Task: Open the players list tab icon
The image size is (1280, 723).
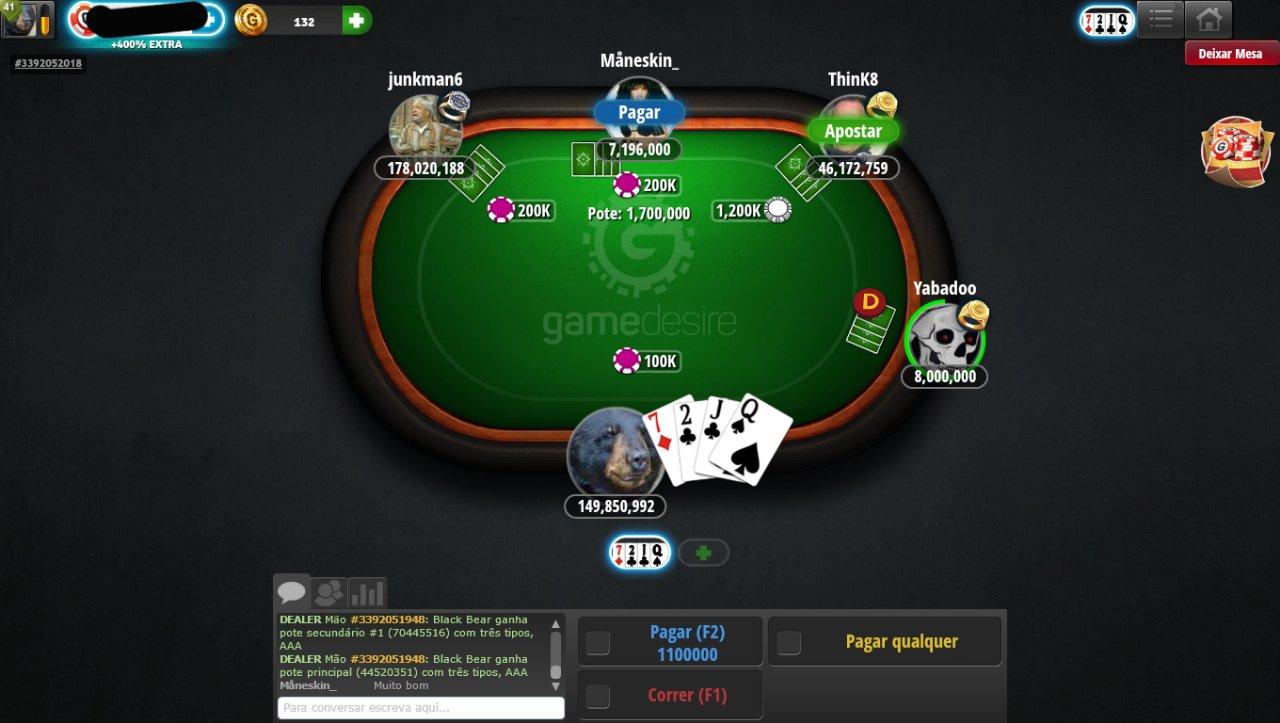Action: coord(328,593)
